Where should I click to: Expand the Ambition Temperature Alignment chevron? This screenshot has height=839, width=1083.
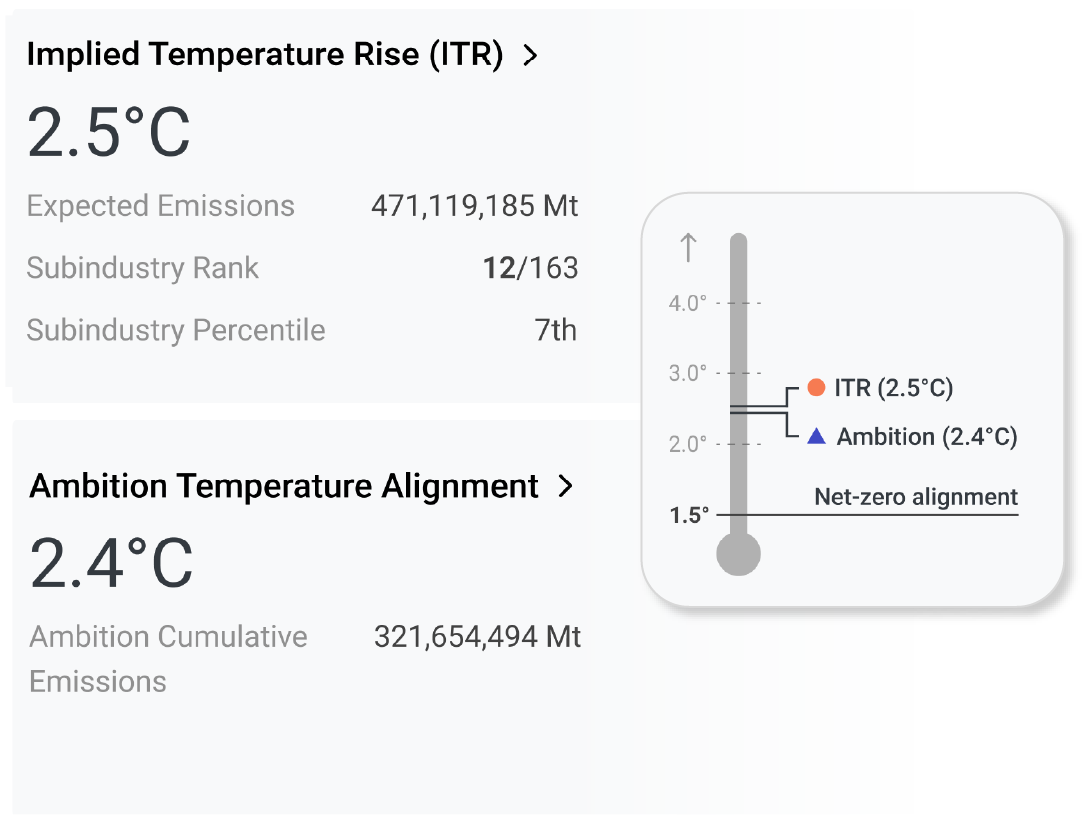566,487
